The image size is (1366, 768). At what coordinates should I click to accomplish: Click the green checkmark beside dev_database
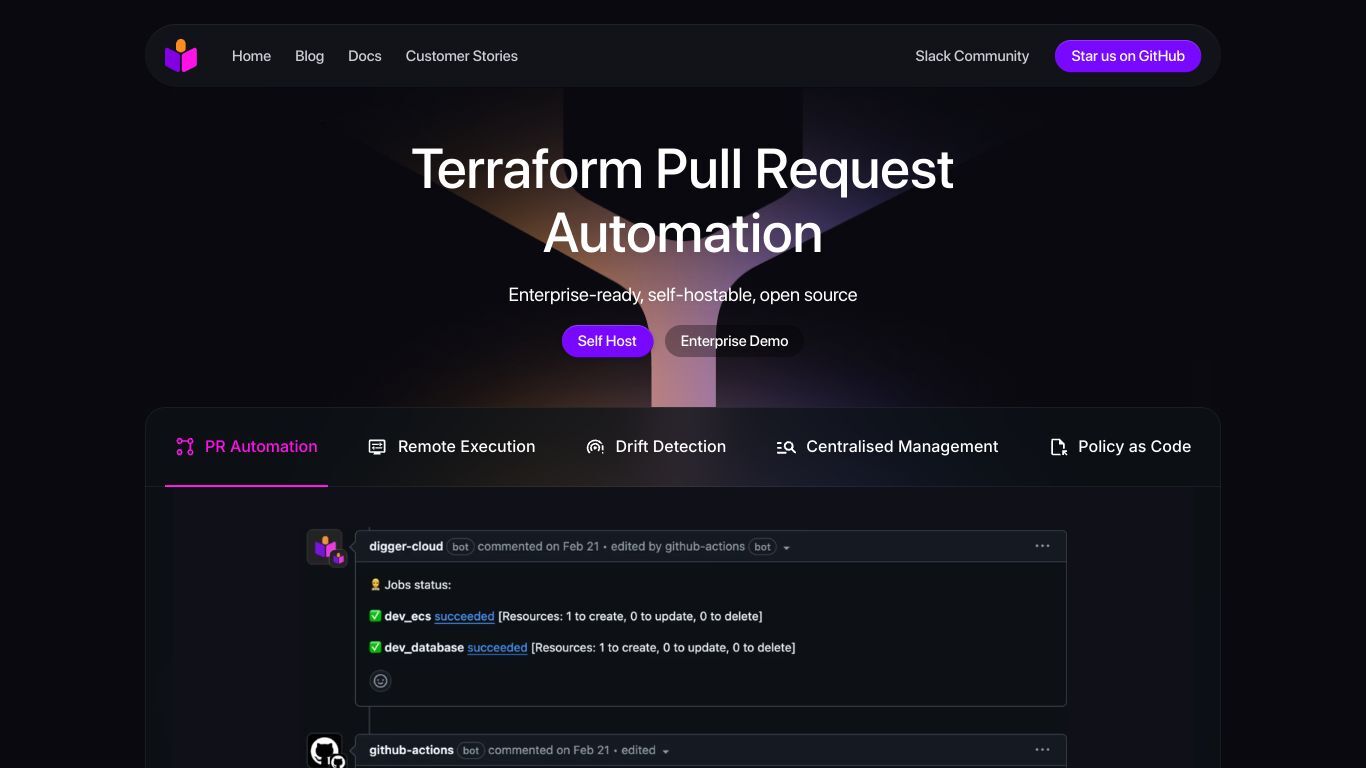(375, 647)
